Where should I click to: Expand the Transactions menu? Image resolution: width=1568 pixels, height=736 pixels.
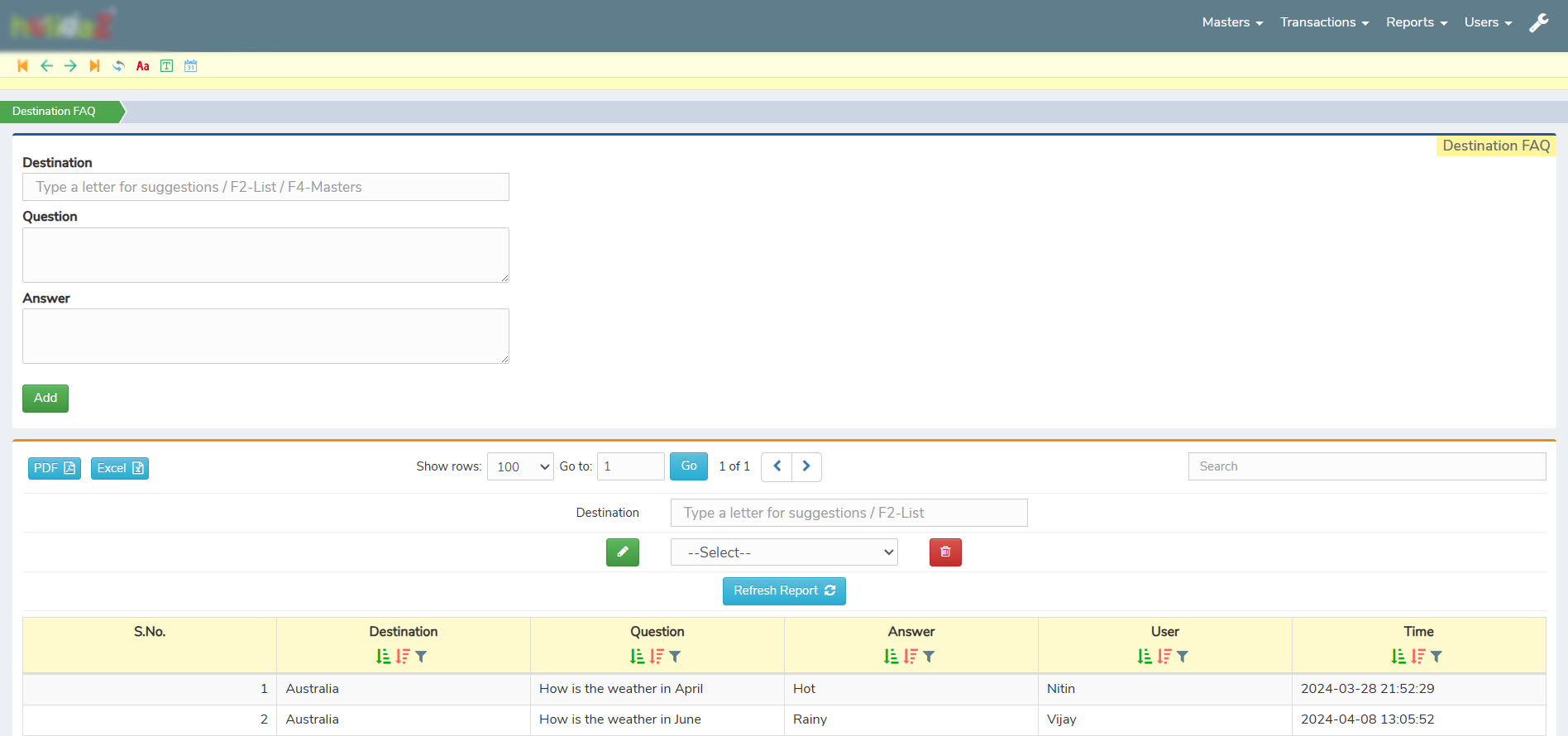pos(1324,22)
